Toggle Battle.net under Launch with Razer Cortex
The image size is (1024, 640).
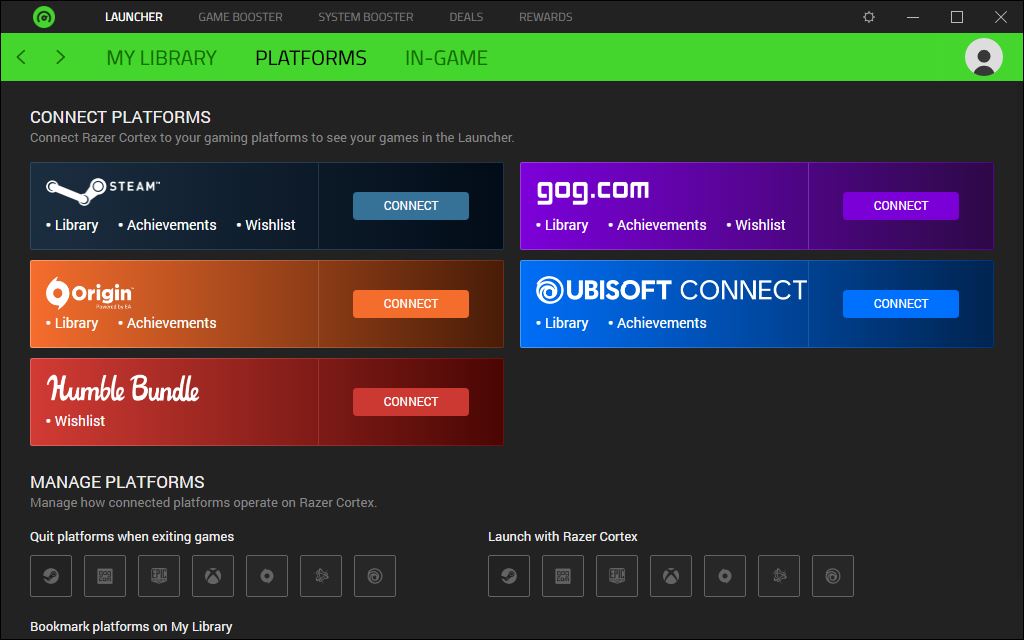pyautogui.click(x=779, y=576)
